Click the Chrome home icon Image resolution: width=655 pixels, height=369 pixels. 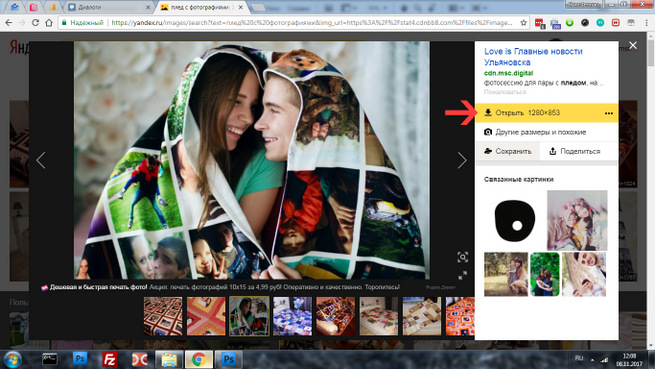click(49, 23)
